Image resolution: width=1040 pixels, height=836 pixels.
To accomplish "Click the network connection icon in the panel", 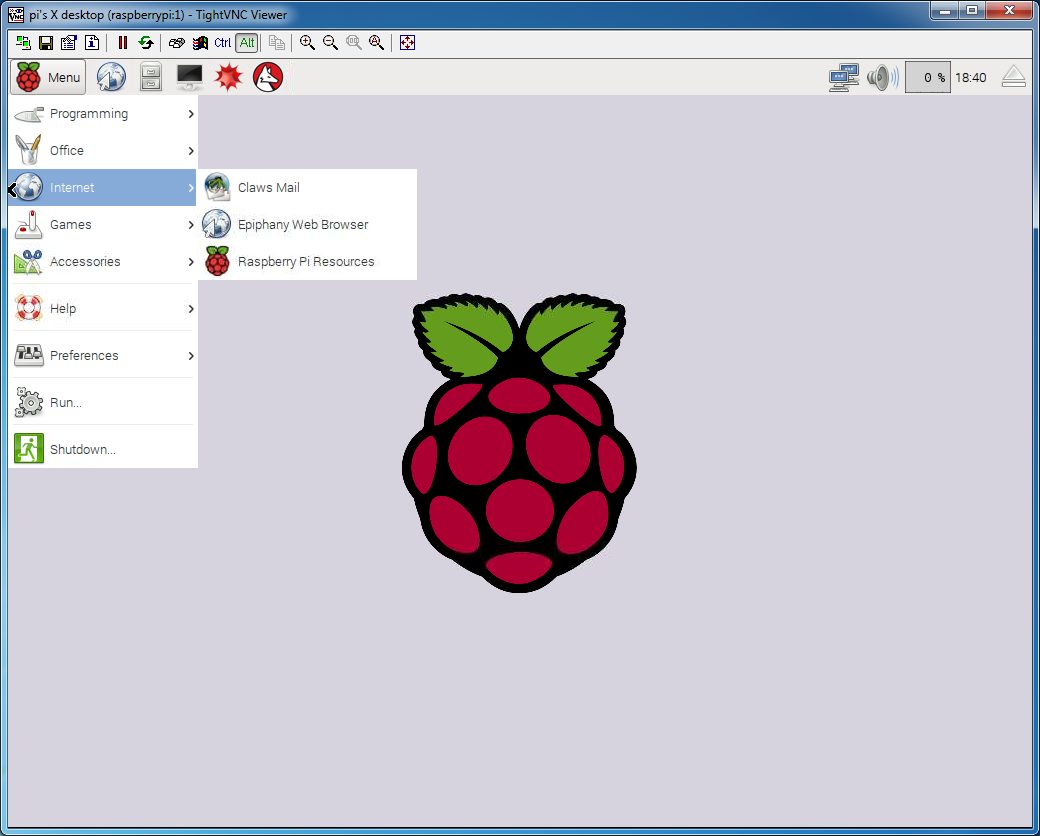I will pyautogui.click(x=844, y=78).
